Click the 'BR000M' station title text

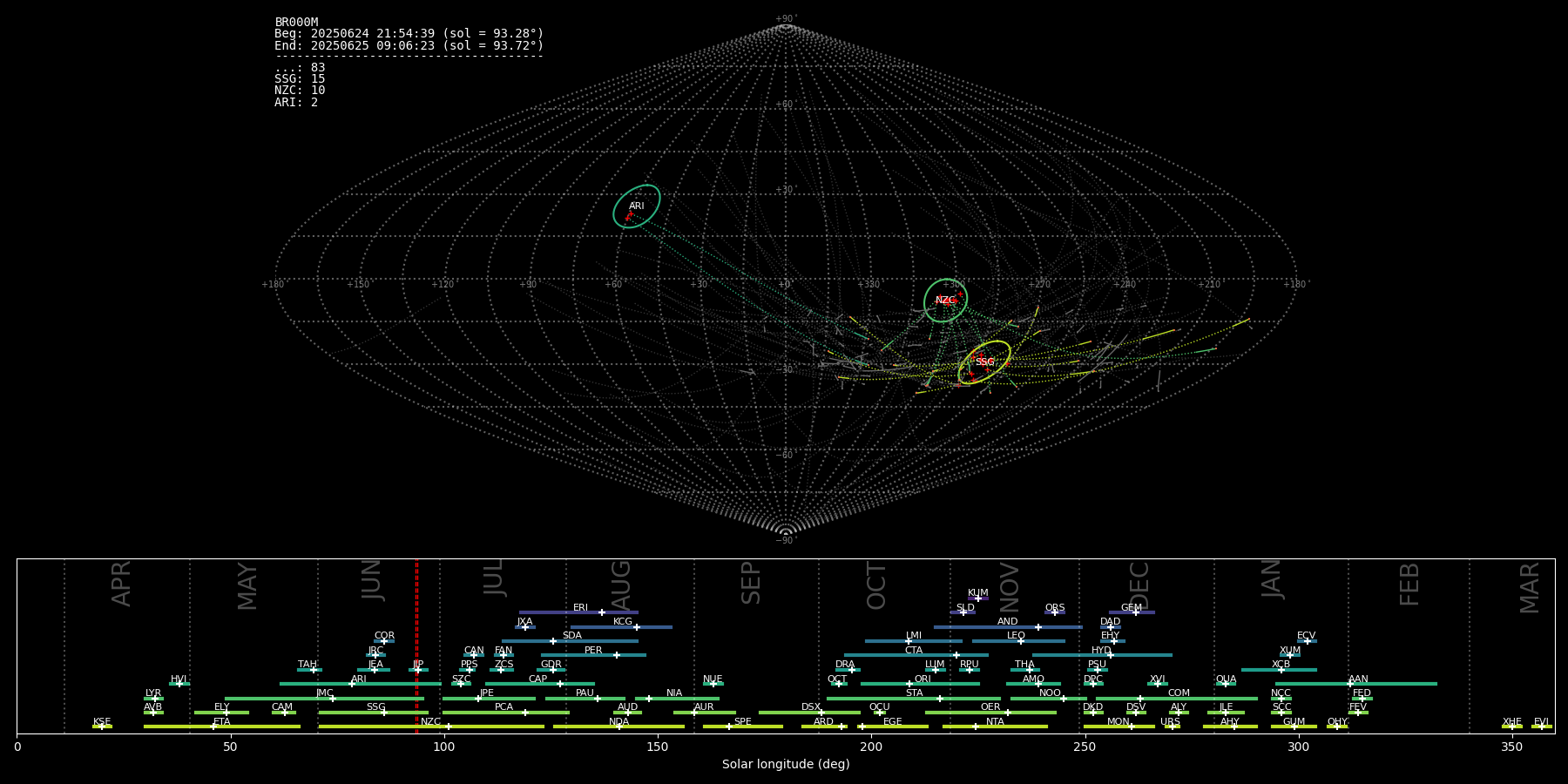[x=296, y=23]
